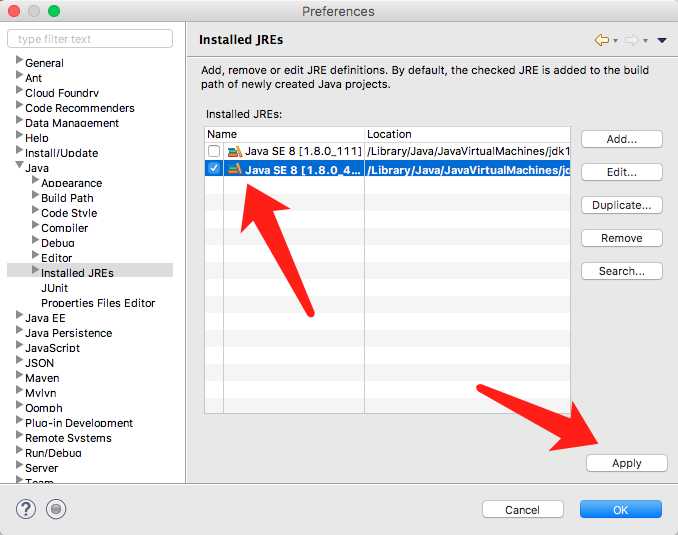Image resolution: width=678 pixels, height=535 pixels.
Task: Check the Java SE 8 [1.8.0_111] checkbox
Action: point(214,151)
